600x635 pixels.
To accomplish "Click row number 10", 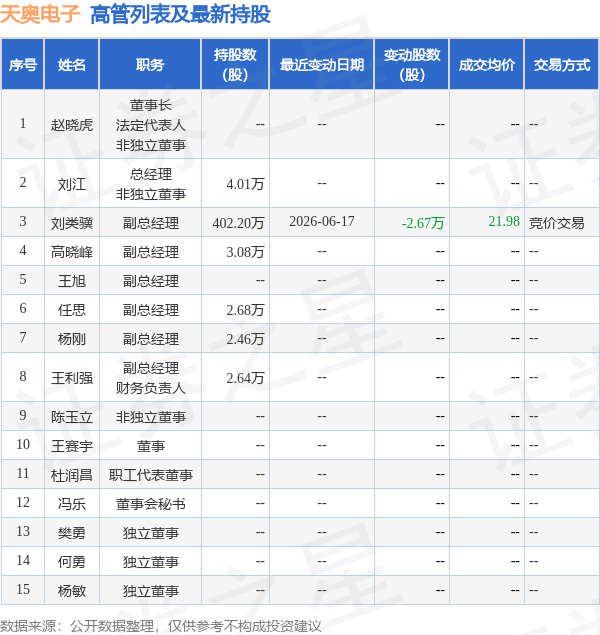I will (23, 444).
